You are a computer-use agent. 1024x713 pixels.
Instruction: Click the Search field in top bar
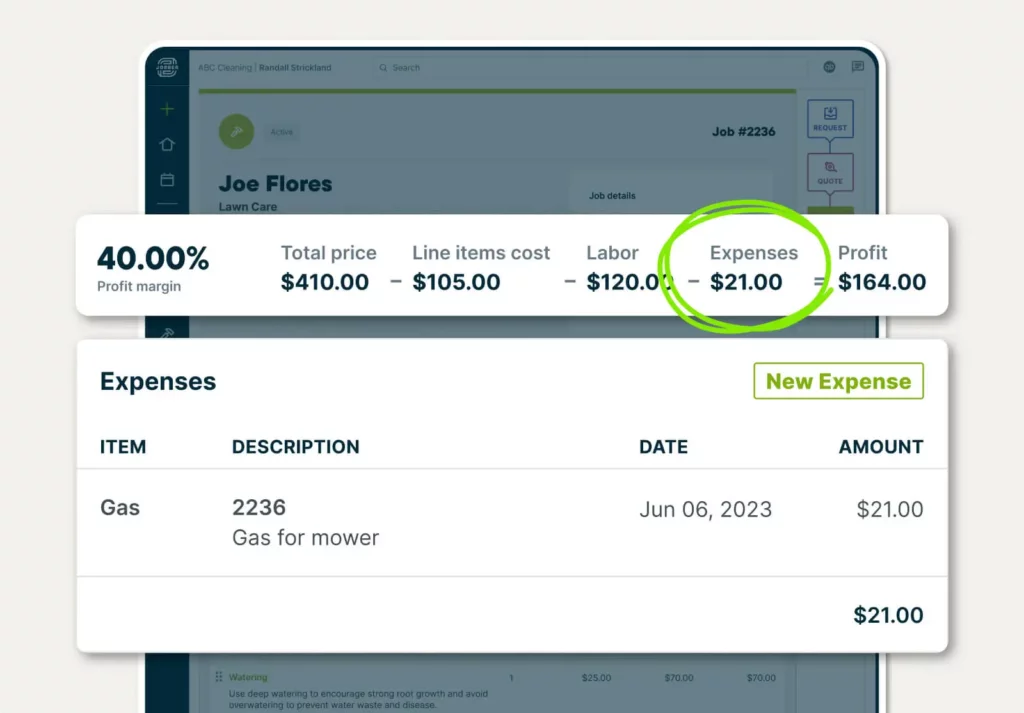(x=406, y=68)
